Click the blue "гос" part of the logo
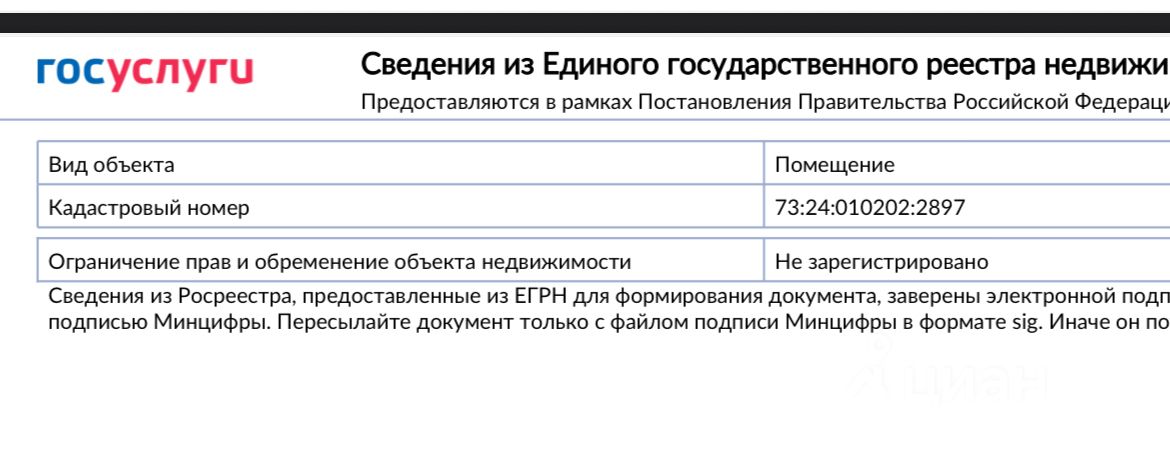This screenshot has height=466, width=1170. (x=70, y=71)
